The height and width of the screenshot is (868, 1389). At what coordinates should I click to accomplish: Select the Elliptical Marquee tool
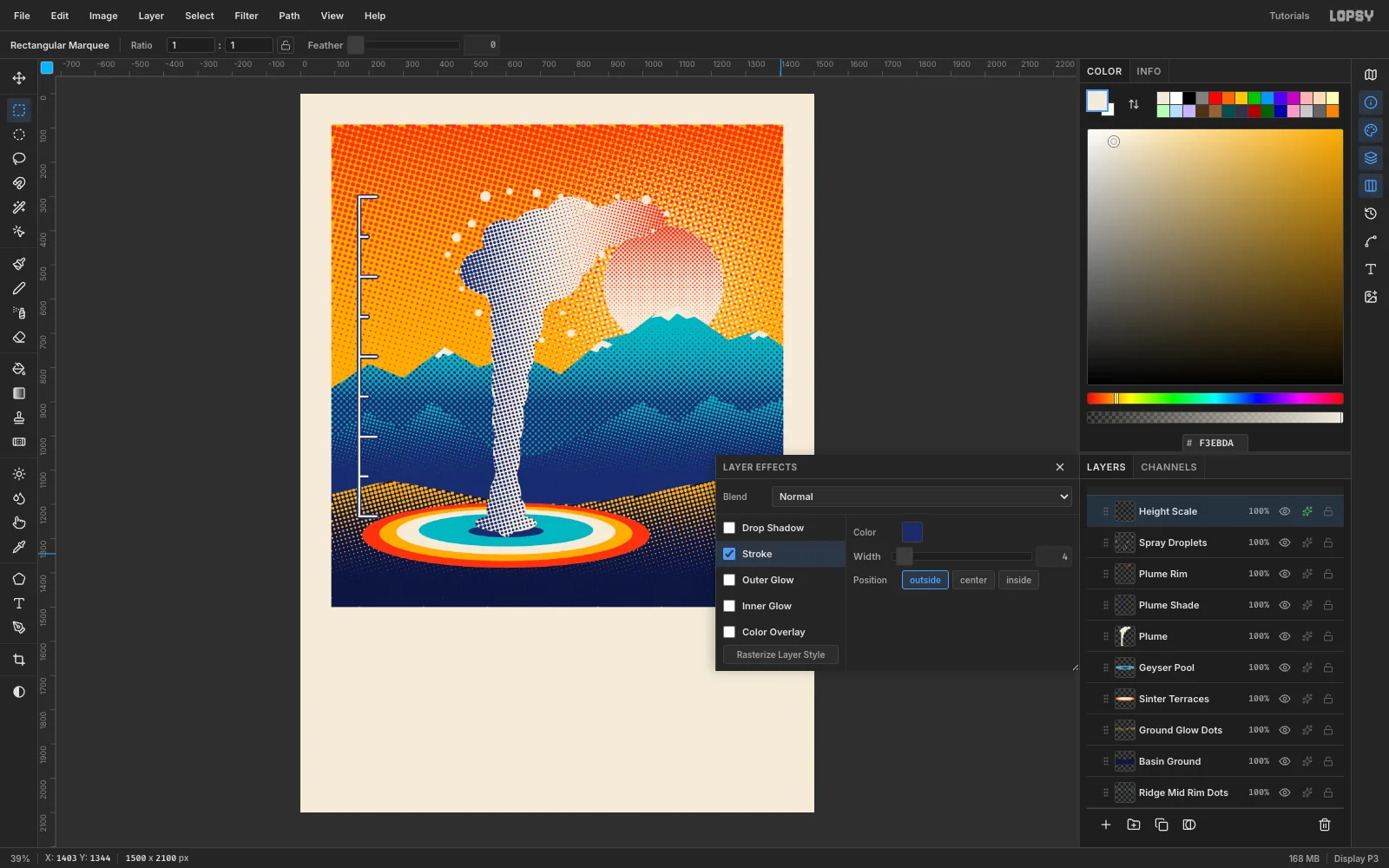pos(19,135)
